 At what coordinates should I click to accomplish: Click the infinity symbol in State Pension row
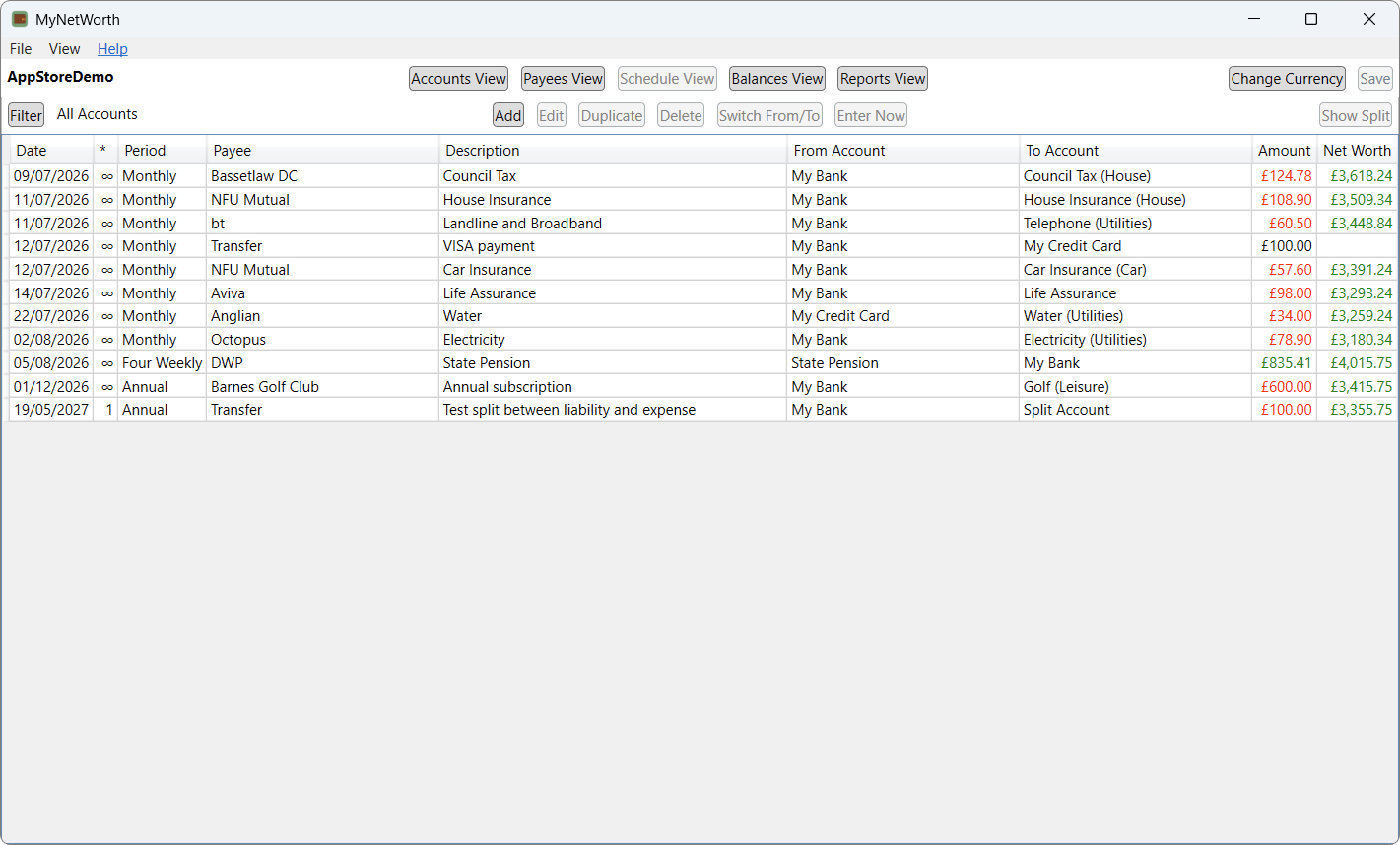107,364
